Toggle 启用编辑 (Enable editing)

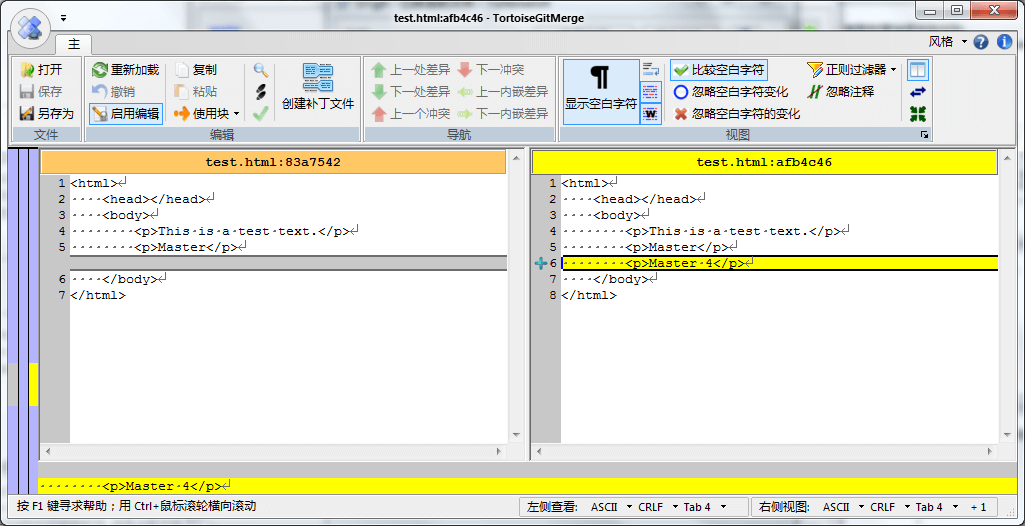coord(125,114)
